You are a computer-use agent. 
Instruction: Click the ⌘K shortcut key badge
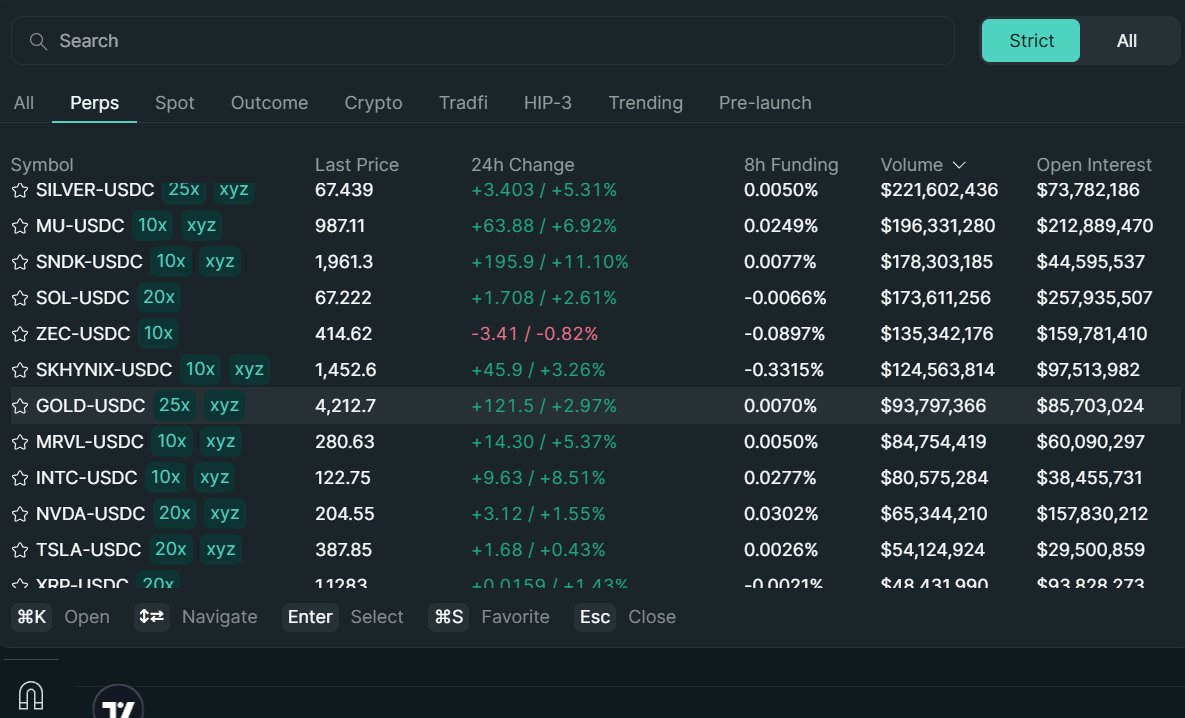pyautogui.click(x=32, y=617)
